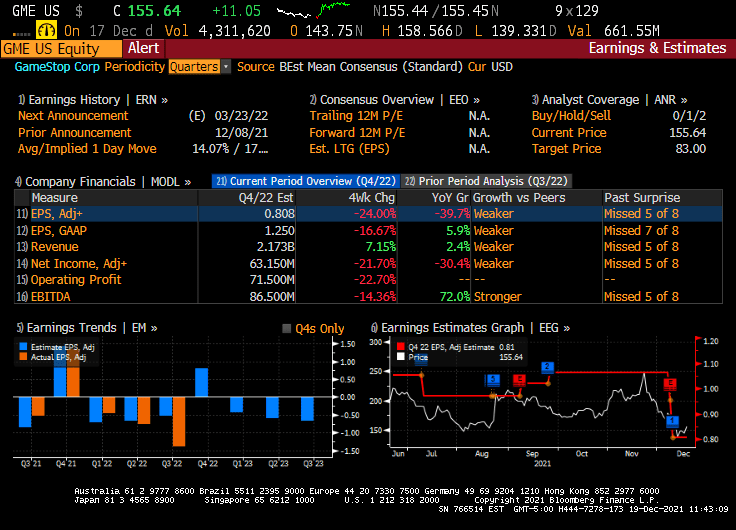736x530 pixels.
Task: Click the lowest blue marker in December
Action: (672, 421)
